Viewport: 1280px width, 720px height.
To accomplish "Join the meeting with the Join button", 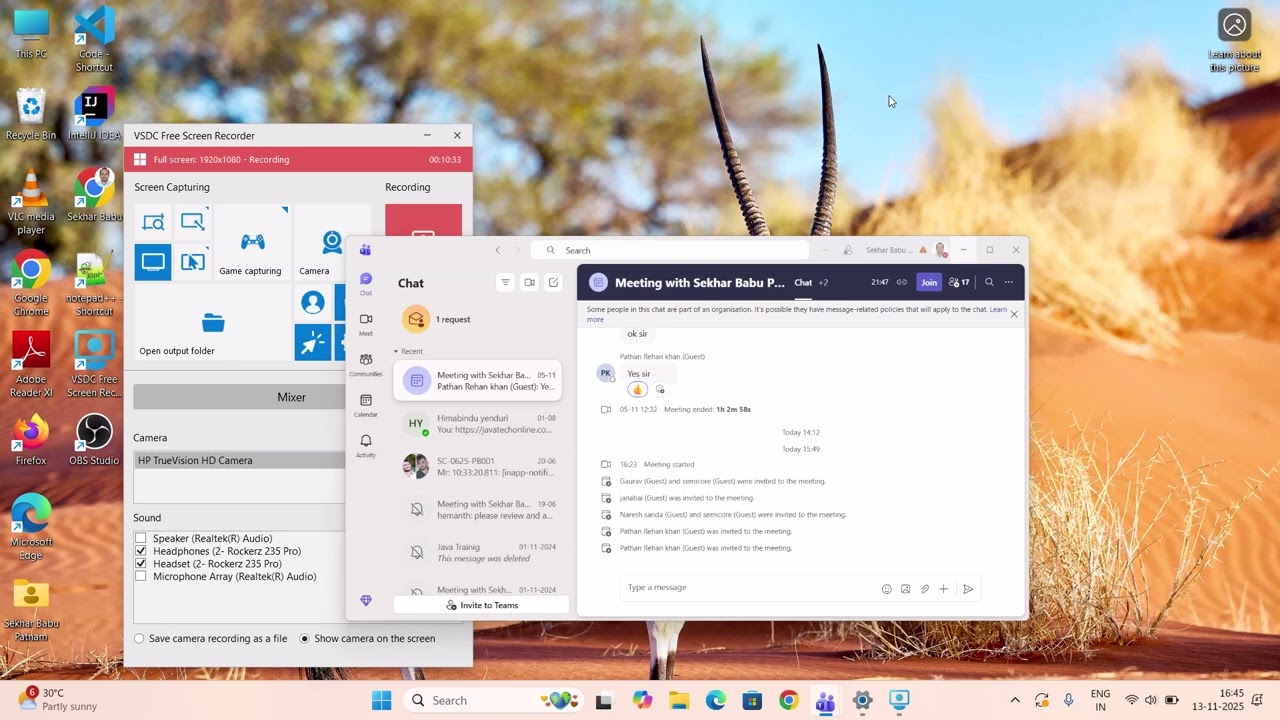I will (x=929, y=282).
